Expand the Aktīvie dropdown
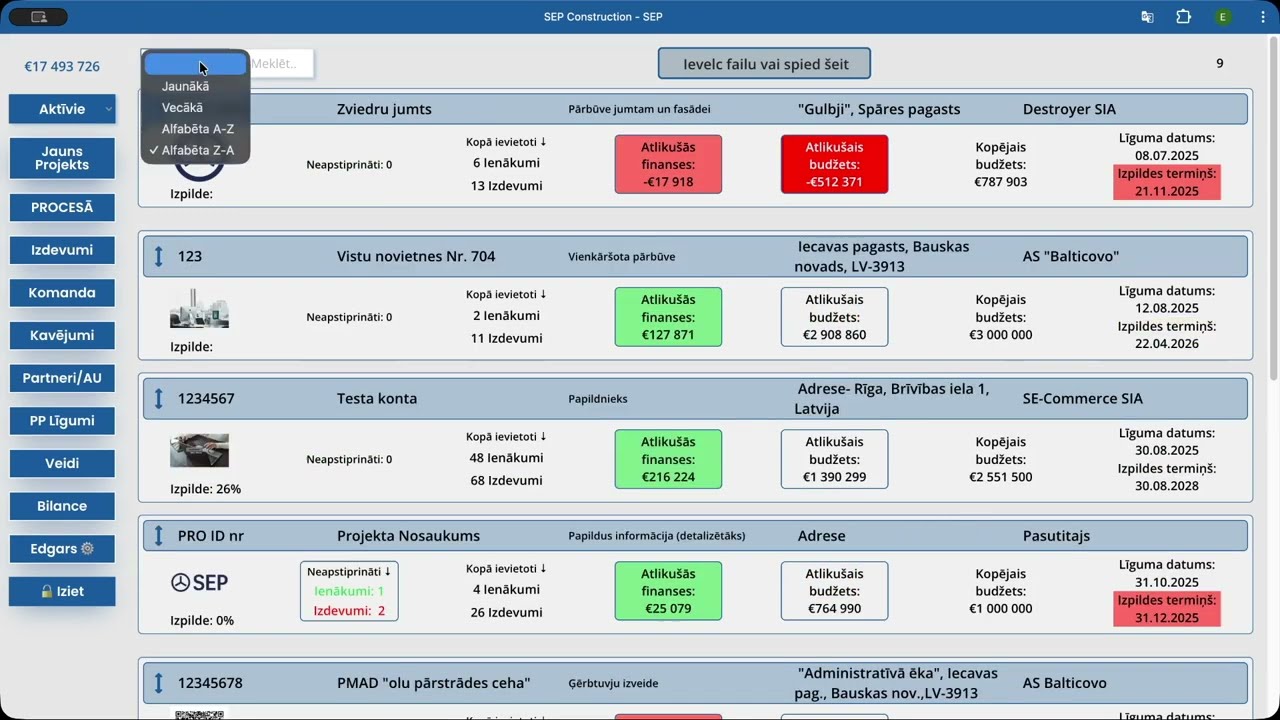1280x720 pixels. click(x=62, y=109)
